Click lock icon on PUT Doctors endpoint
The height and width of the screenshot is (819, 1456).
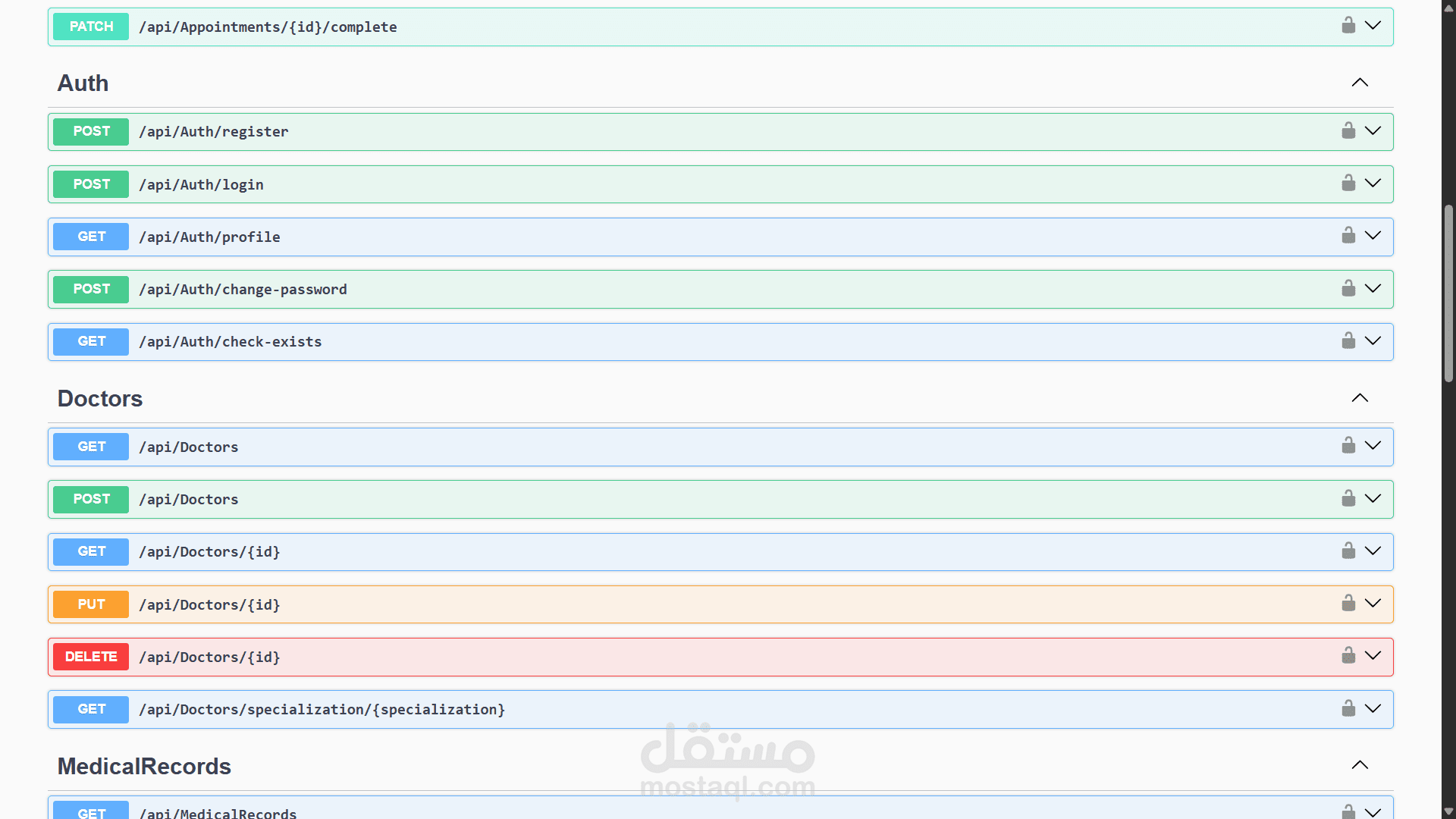click(1348, 604)
